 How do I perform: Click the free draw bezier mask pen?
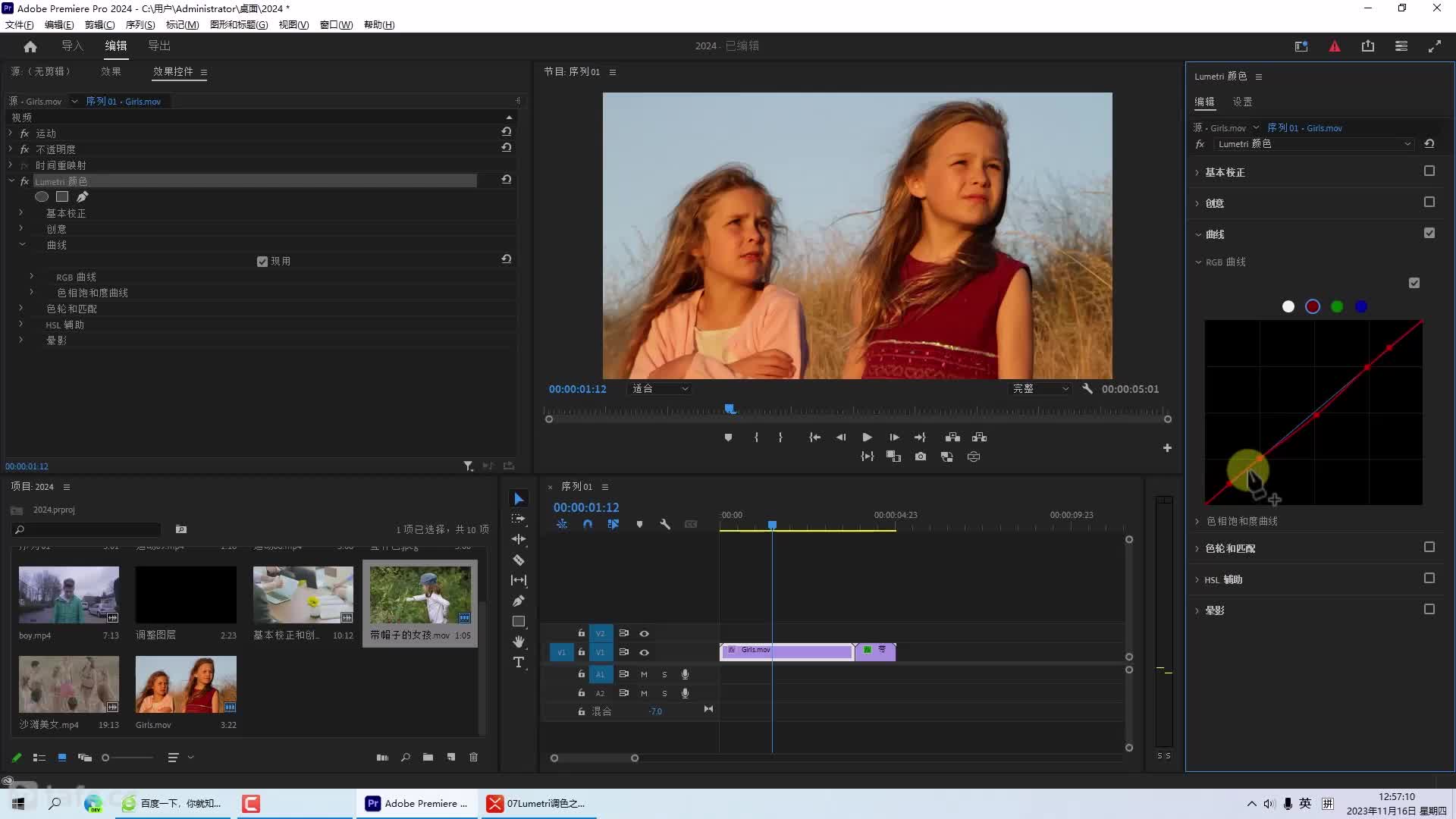pyautogui.click(x=83, y=196)
